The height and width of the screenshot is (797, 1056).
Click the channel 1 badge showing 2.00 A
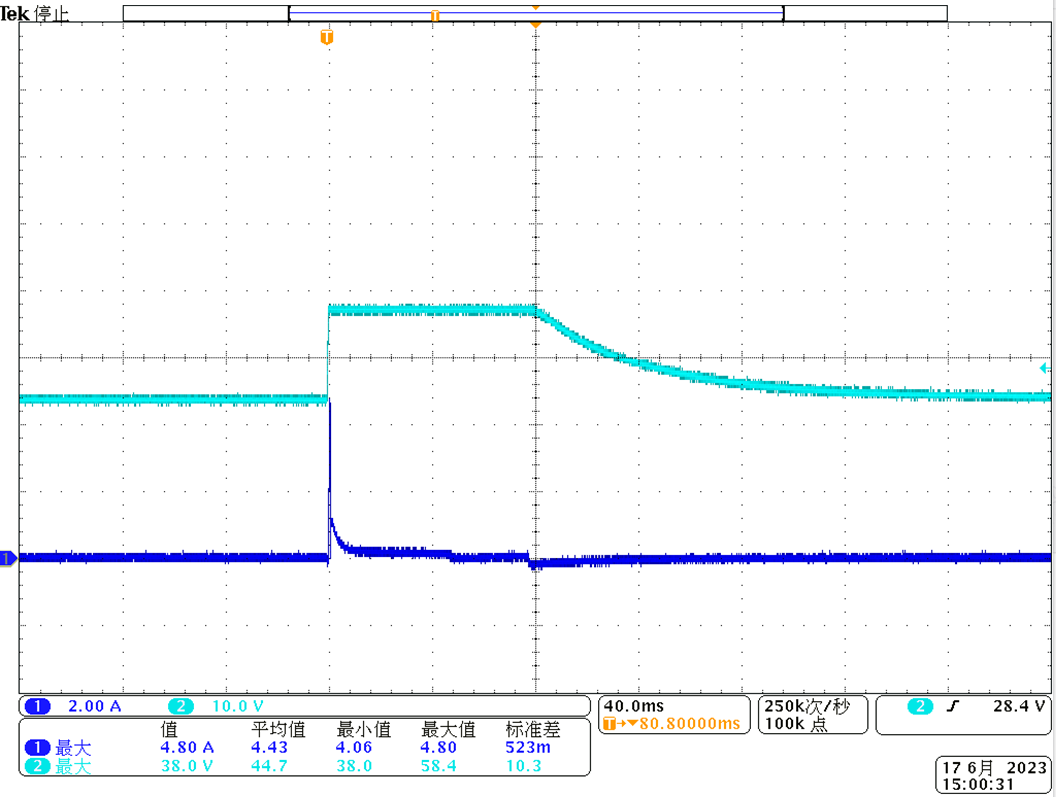click(x=38, y=707)
